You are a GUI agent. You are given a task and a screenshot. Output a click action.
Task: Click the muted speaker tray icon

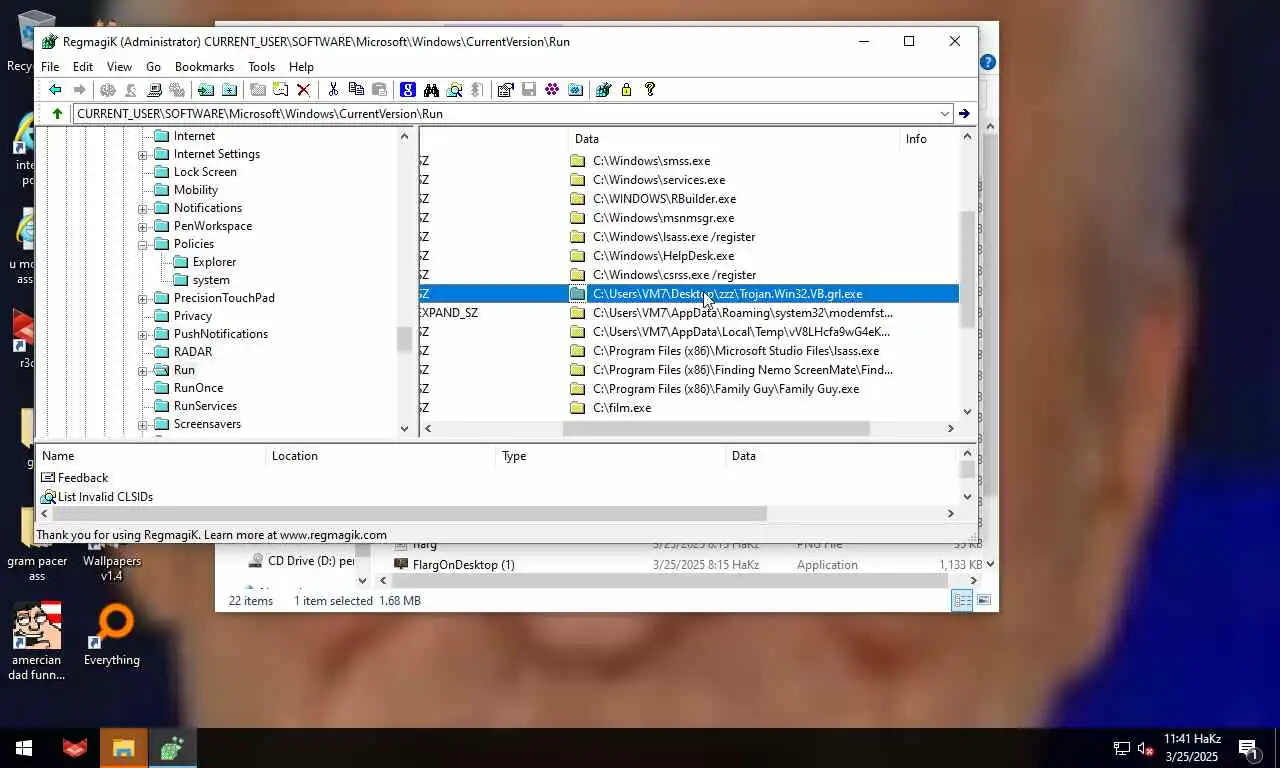(x=1146, y=748)
